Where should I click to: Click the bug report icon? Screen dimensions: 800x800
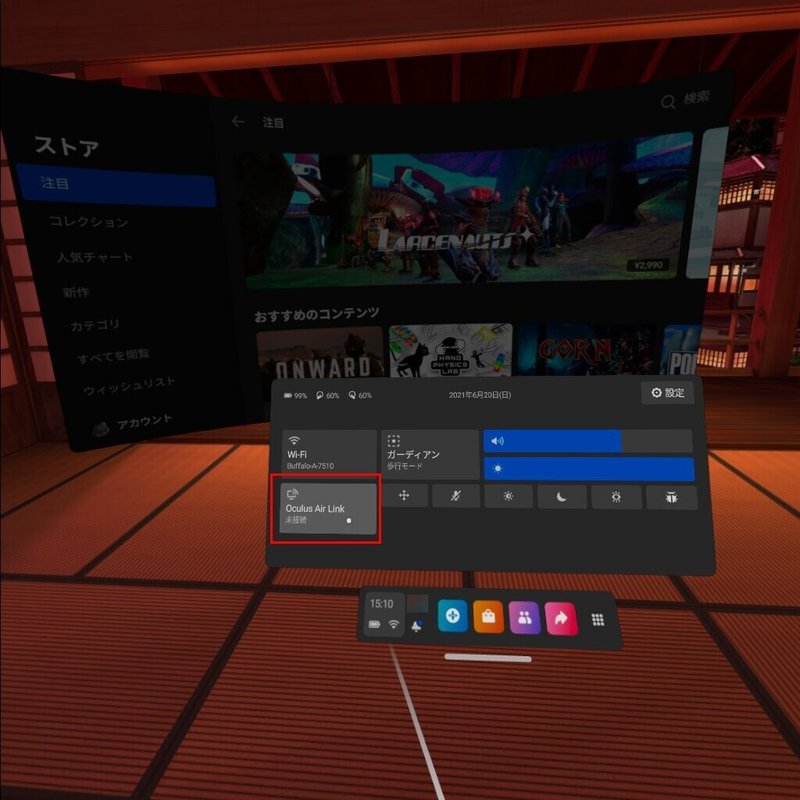pyautogui.click(x=671, y=497)
